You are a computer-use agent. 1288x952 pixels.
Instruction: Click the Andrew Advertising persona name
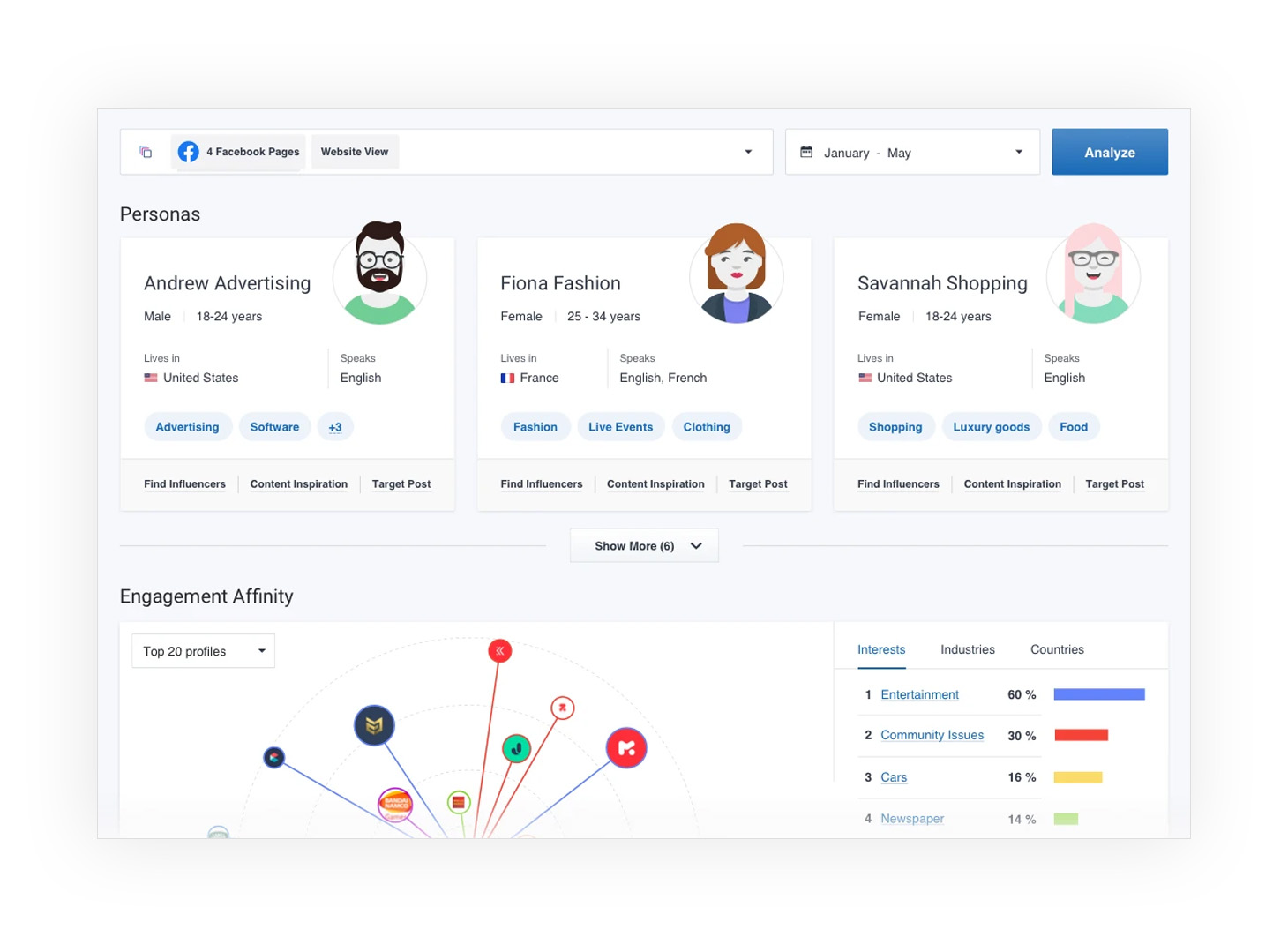pos(228,283)
